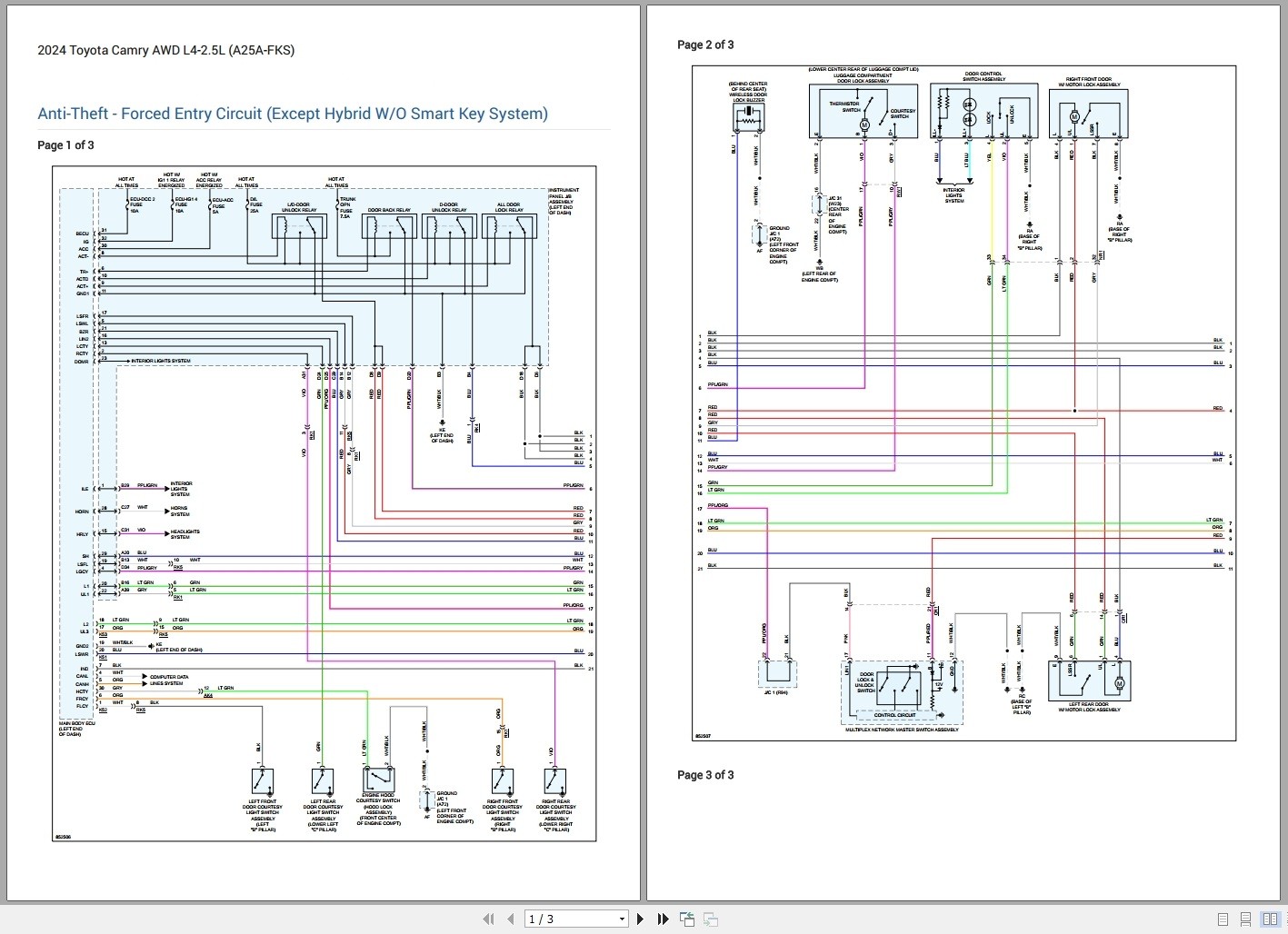Click the Page 2 of 3 heading
The width and height of the screenshot is (1288, 934).
(705, 45)
